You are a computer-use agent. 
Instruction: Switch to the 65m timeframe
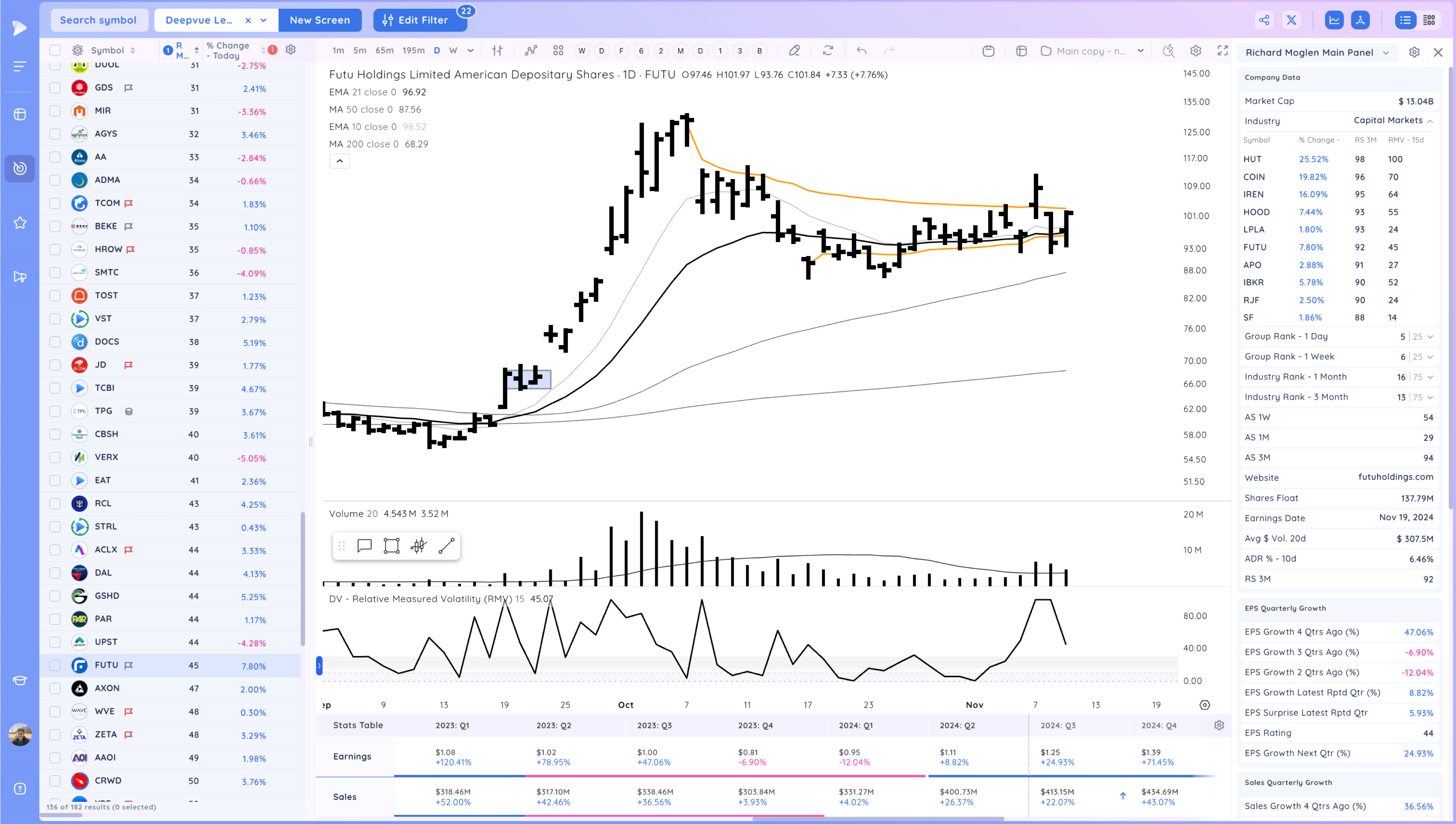coord(384,50)
